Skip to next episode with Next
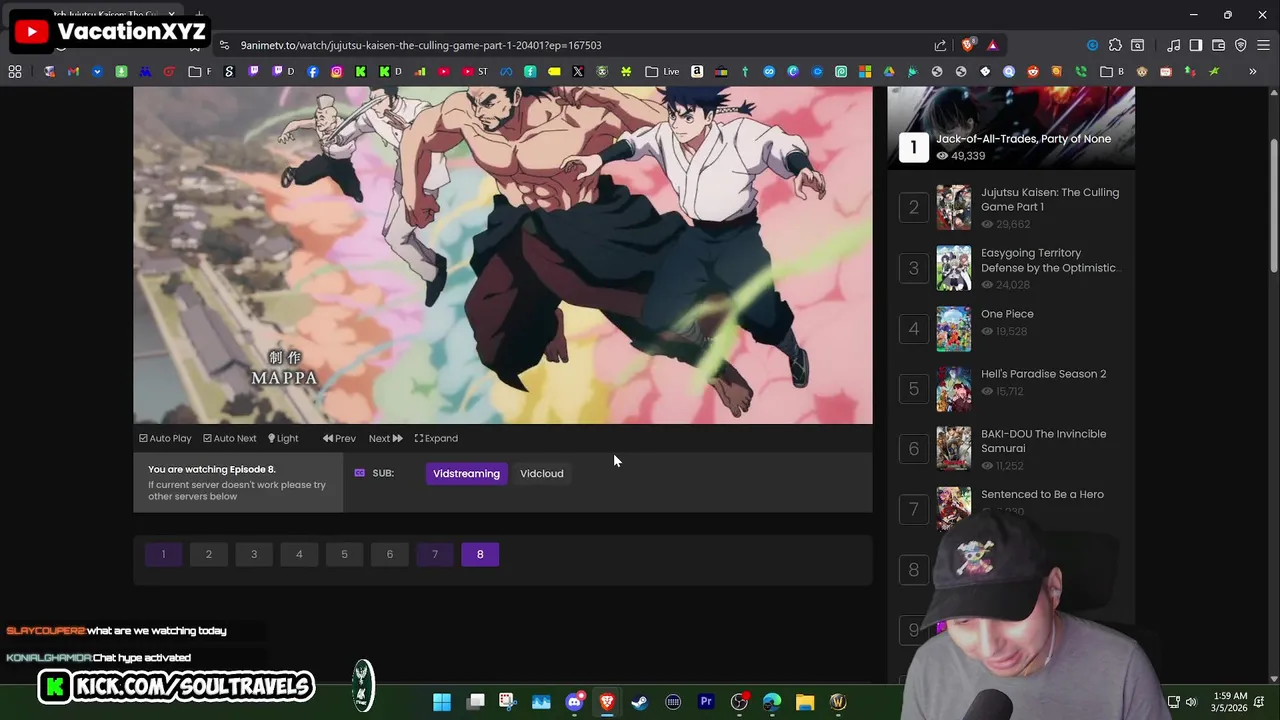Screen dimensions: 1280x720 (x=385, y=438)
